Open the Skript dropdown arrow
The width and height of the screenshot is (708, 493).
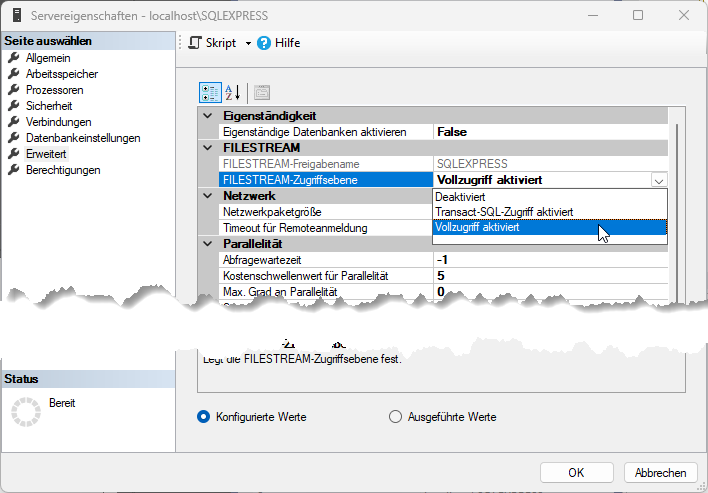[x=248, y=43]
